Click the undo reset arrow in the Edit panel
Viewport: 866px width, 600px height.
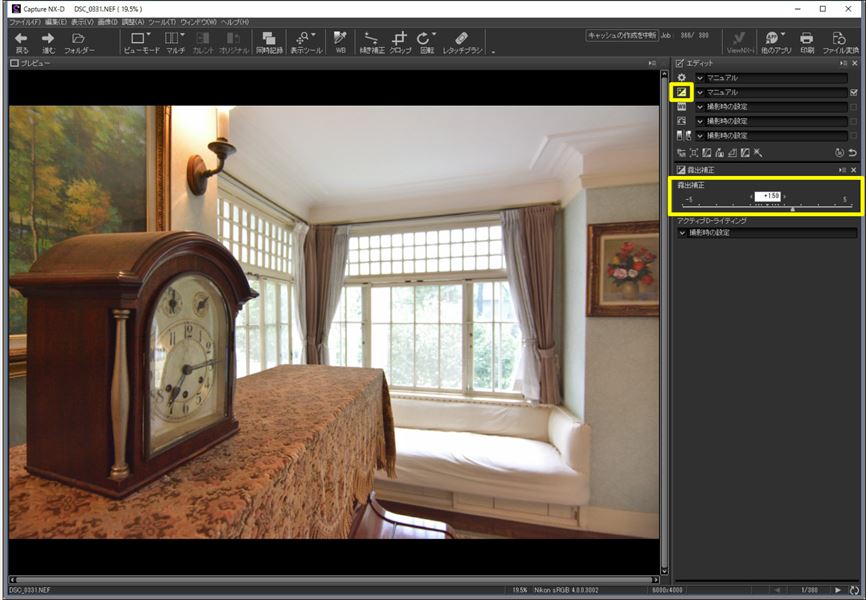[853, 153]
